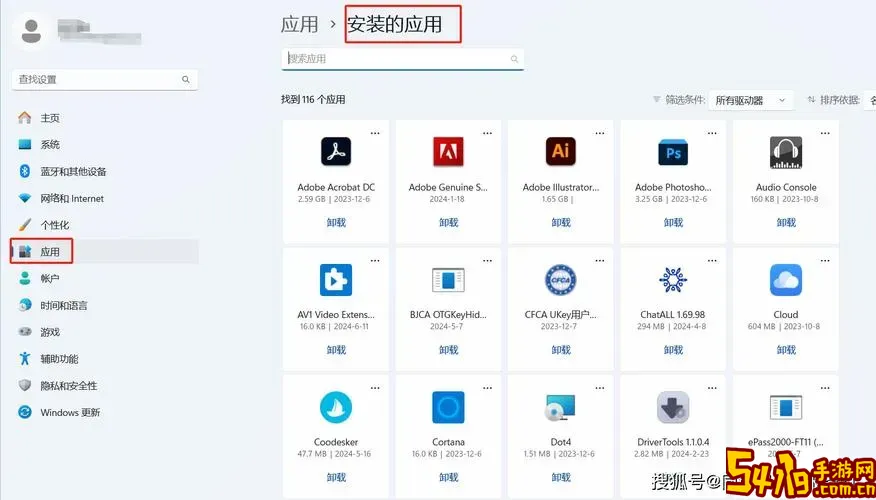Viewport: 876px width, 500px height.
Task: Click 卸载 for Adobe Illustrator
Action: (x=560, y=222)
